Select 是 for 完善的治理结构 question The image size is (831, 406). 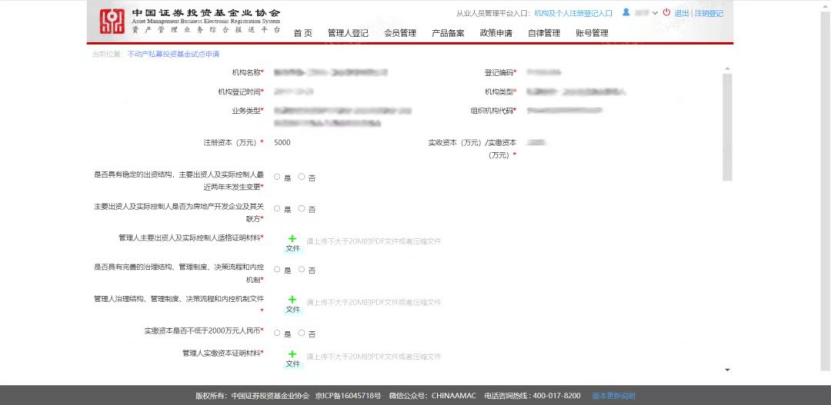tap(277, 269)
